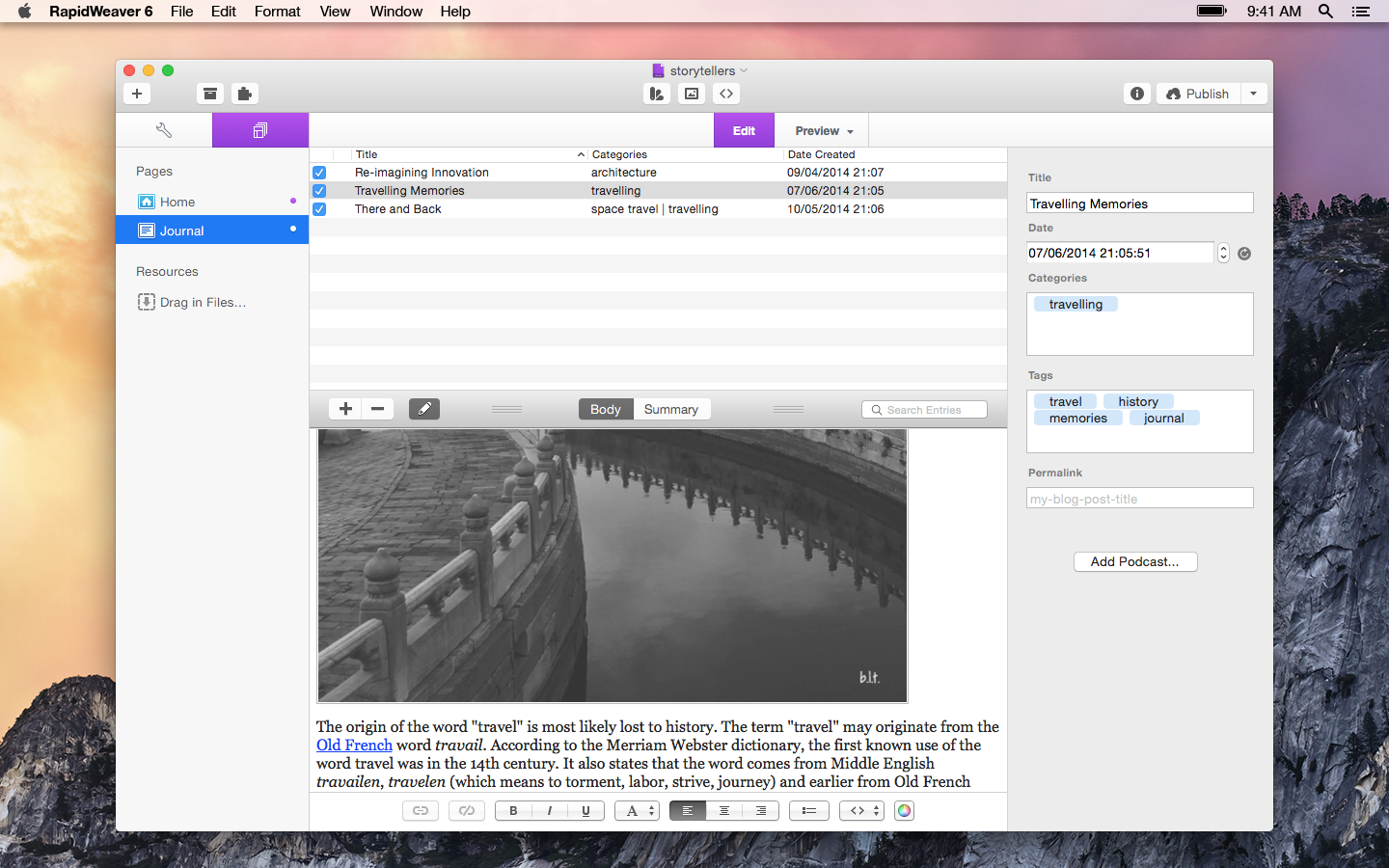Viewport: 1389px width, 868px height.
Task: Click the Add Podcast button
Action: (x=1135, y=561)
